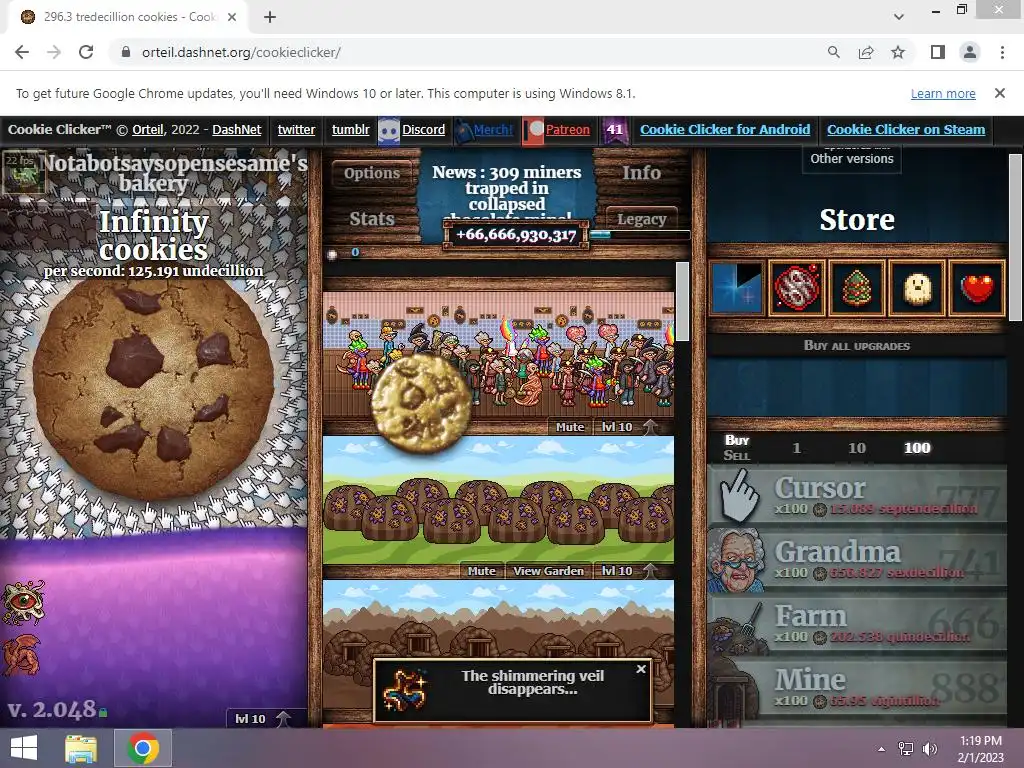Follow the Cookie Clicker on Steam link

point(906,129)
